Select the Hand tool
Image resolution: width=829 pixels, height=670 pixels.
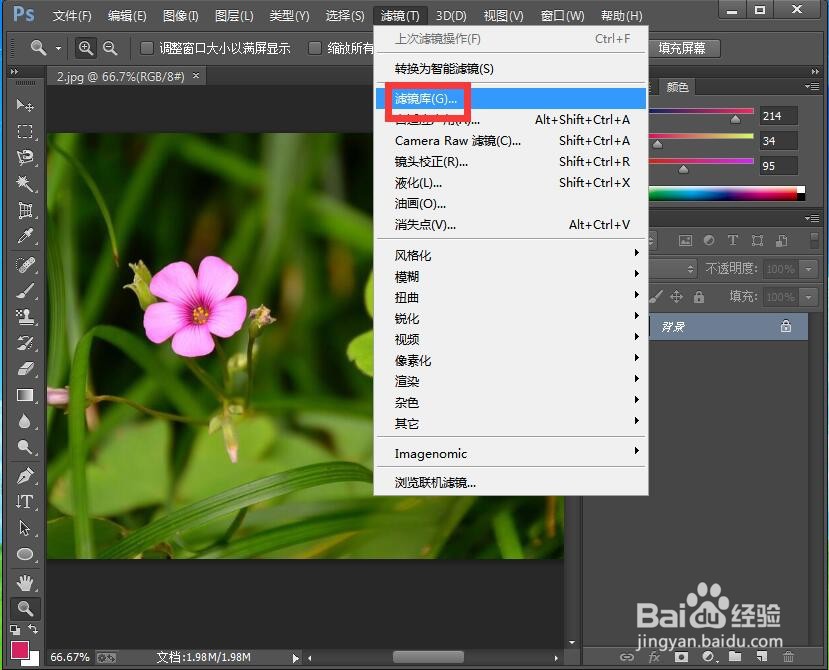click(x=25, y=583)
